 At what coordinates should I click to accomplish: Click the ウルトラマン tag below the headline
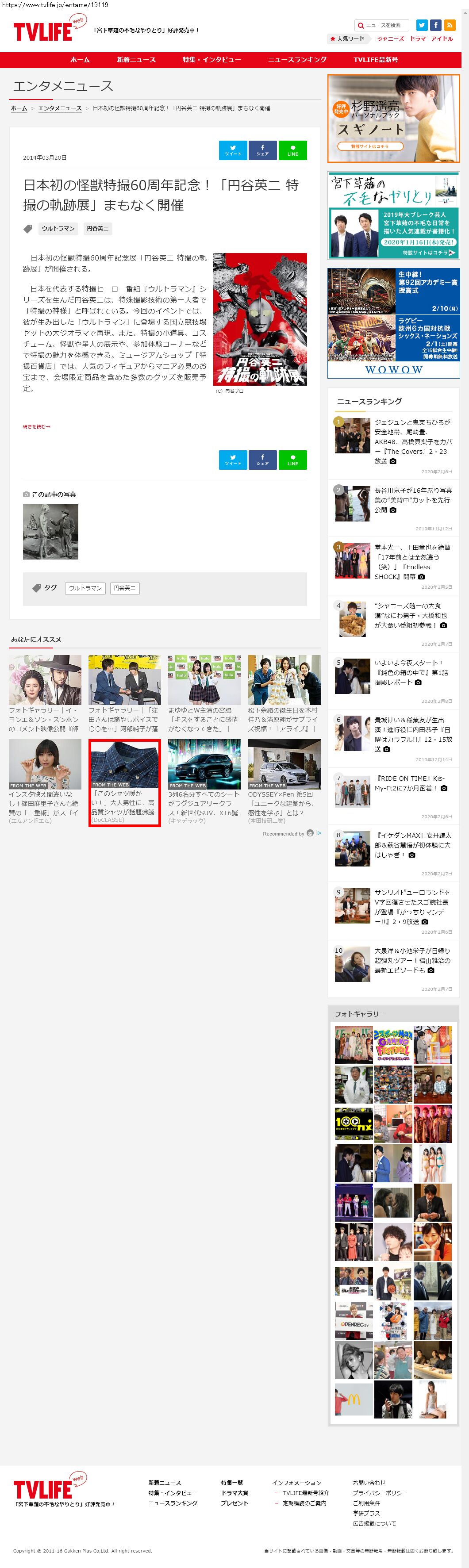[x=58, y=228]
